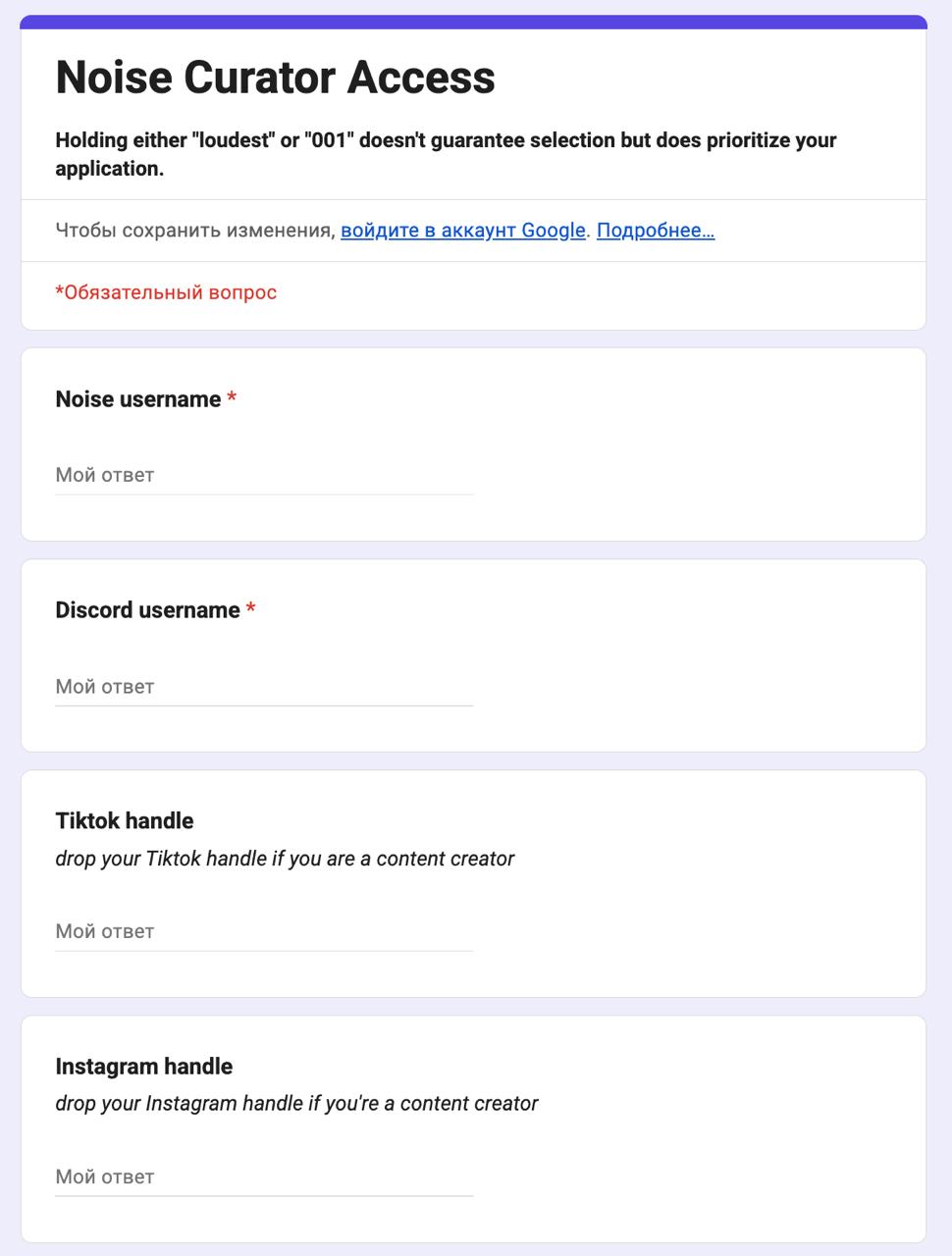The height and width of the screenshot is (1256, 952).
Task: Click the bold 'loudest' or '001' description
Action: pos(446,154)
